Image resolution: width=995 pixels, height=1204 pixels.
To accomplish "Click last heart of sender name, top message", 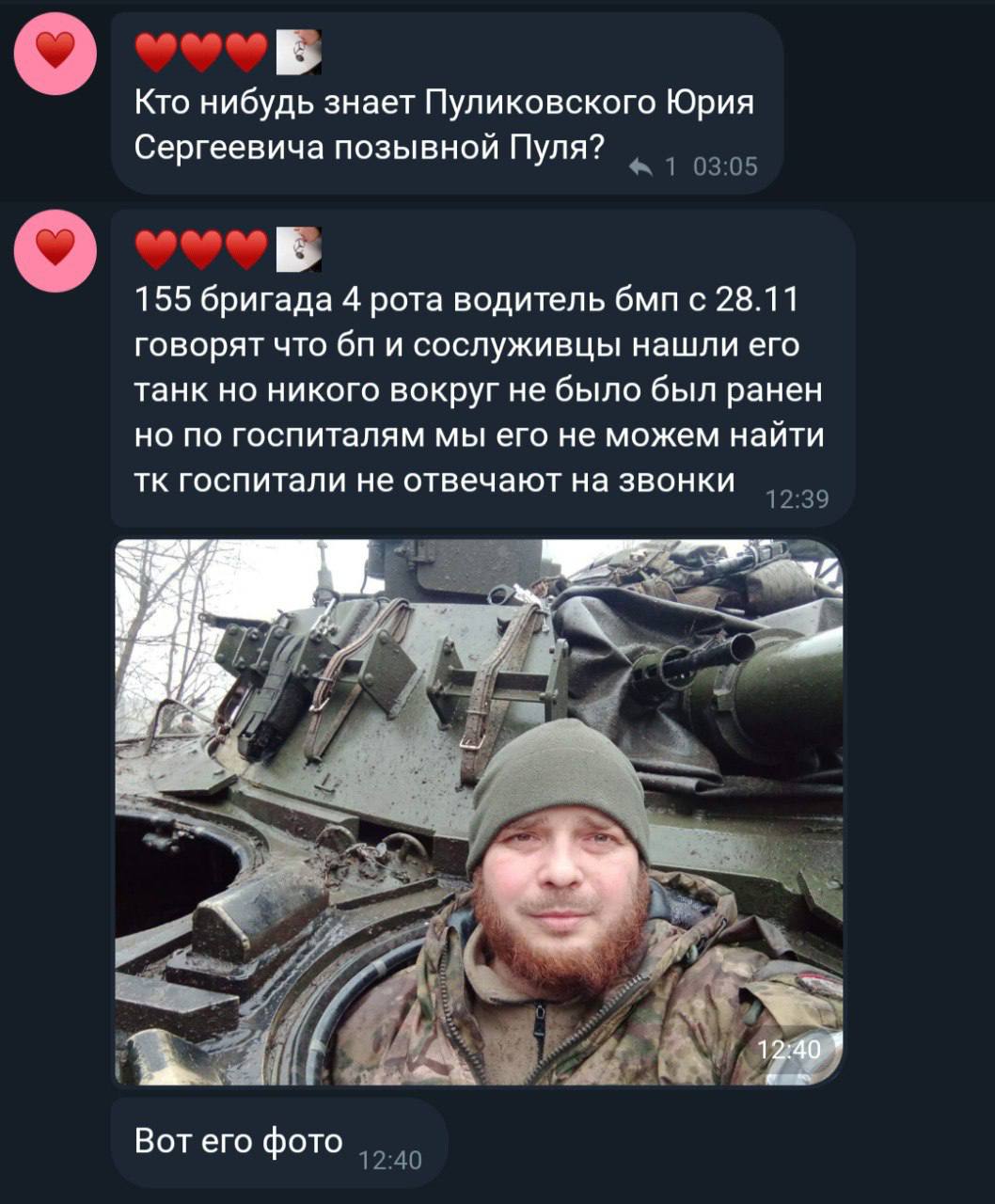I will coord(246,53).
